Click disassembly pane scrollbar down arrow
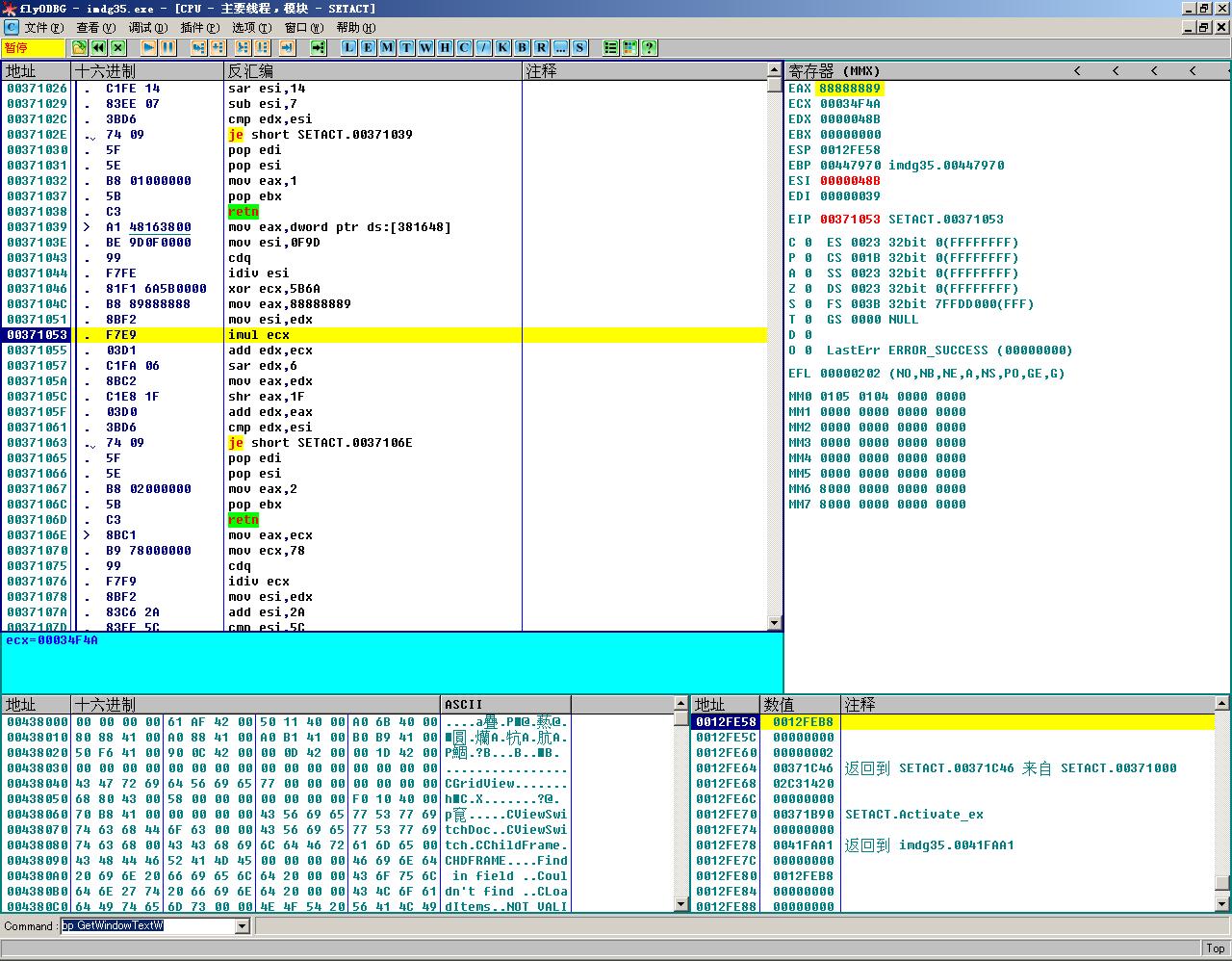 [x=775, y=623]
